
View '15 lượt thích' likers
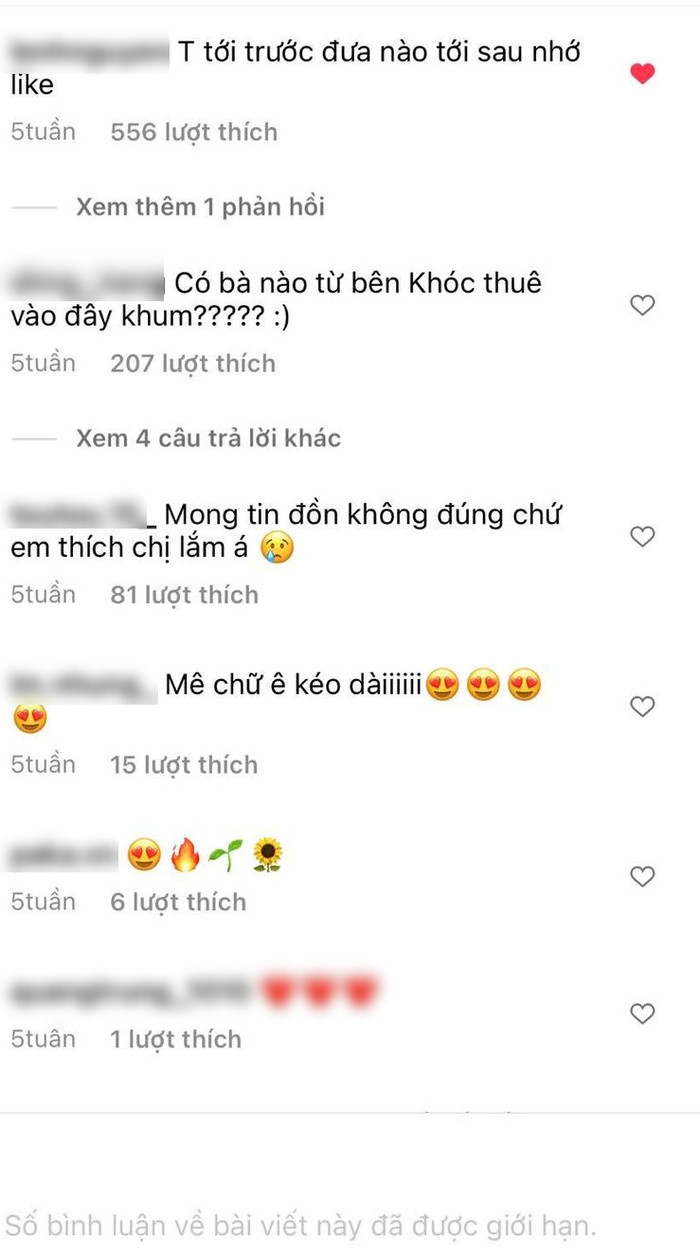184,765
